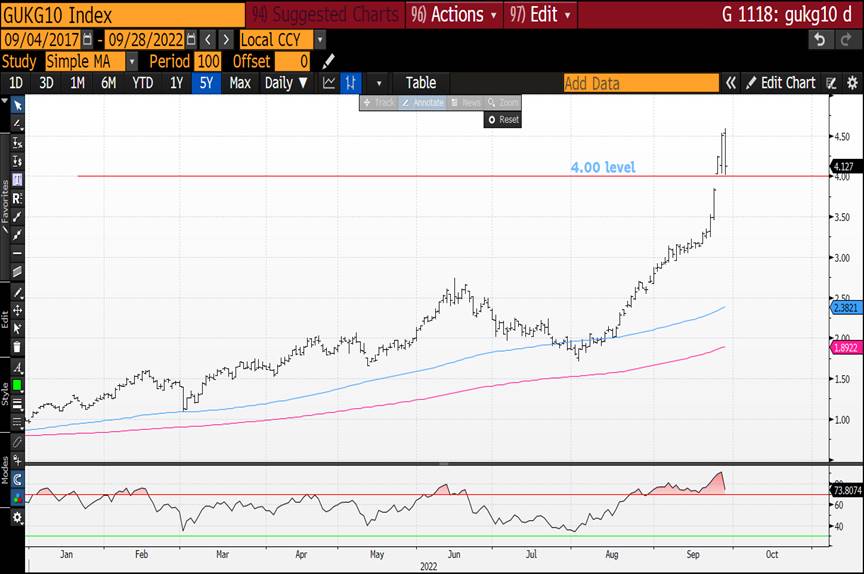Enable Annotate mode in chart overlay
Screen dimensions: 864x574
[423, 102]
